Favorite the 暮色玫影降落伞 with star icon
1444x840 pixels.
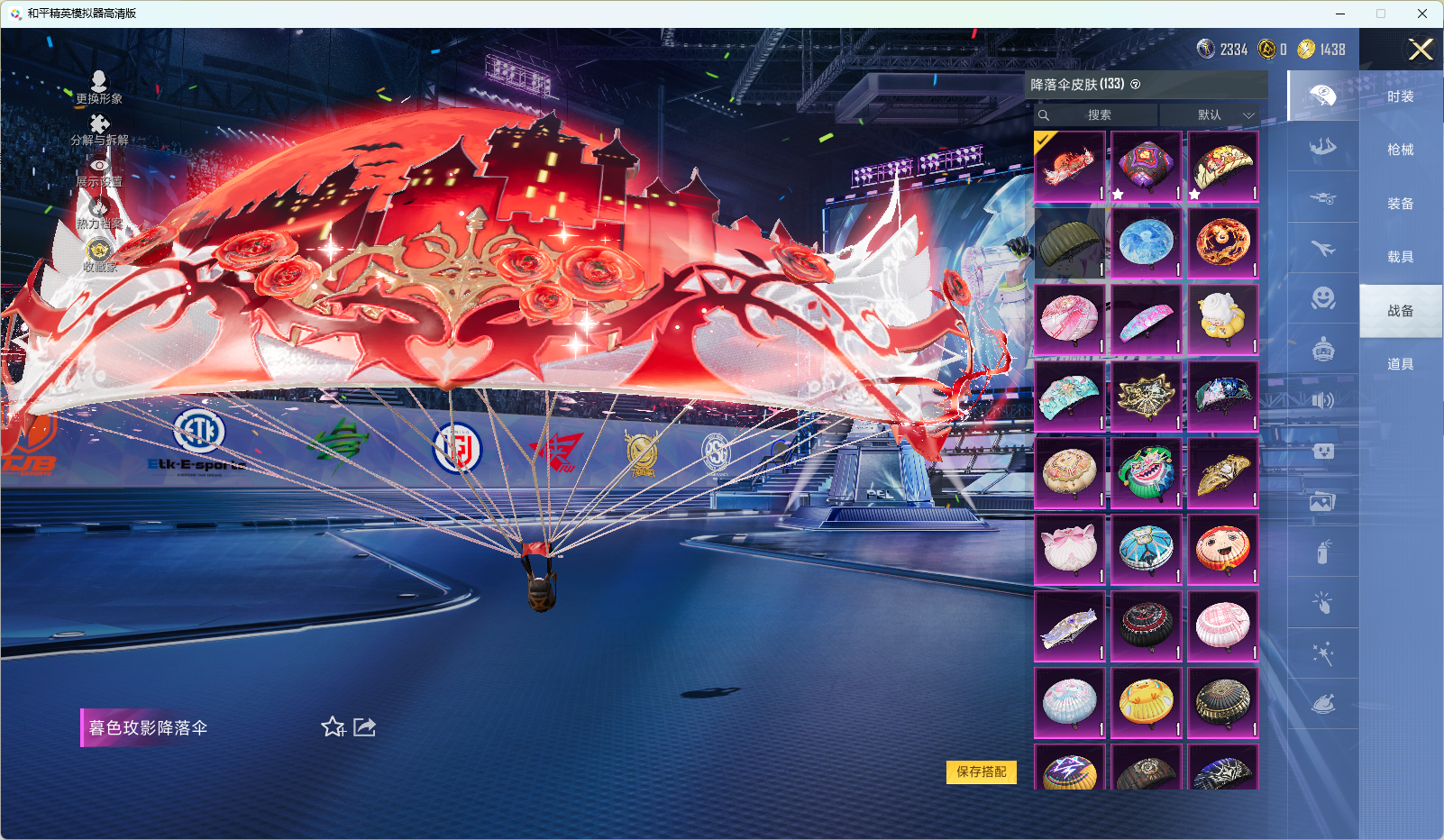[x=333, y=726]
